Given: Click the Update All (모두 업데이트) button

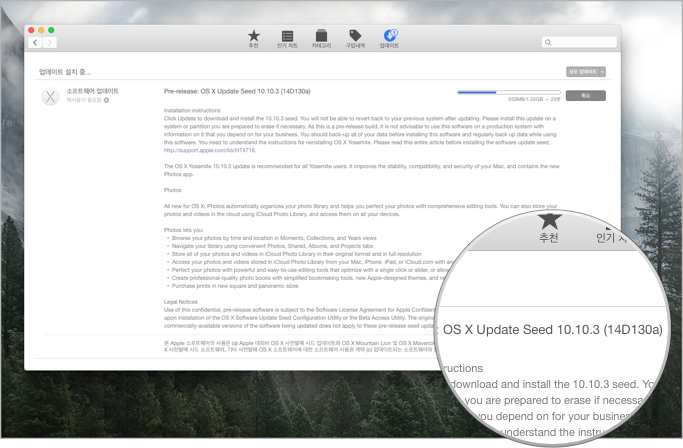Looking at the screenshot, I should [582, 71].
